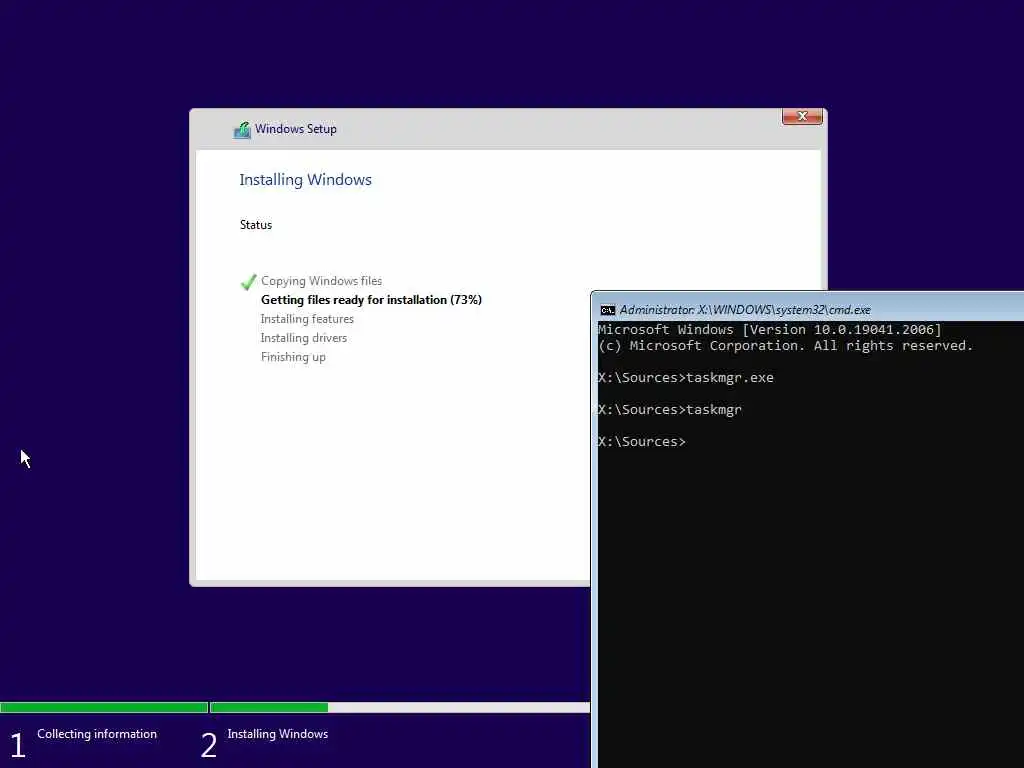Viewport: 1024px width, 768px height.
Task: Click the 'Status' label
Action: pos(255,225)
